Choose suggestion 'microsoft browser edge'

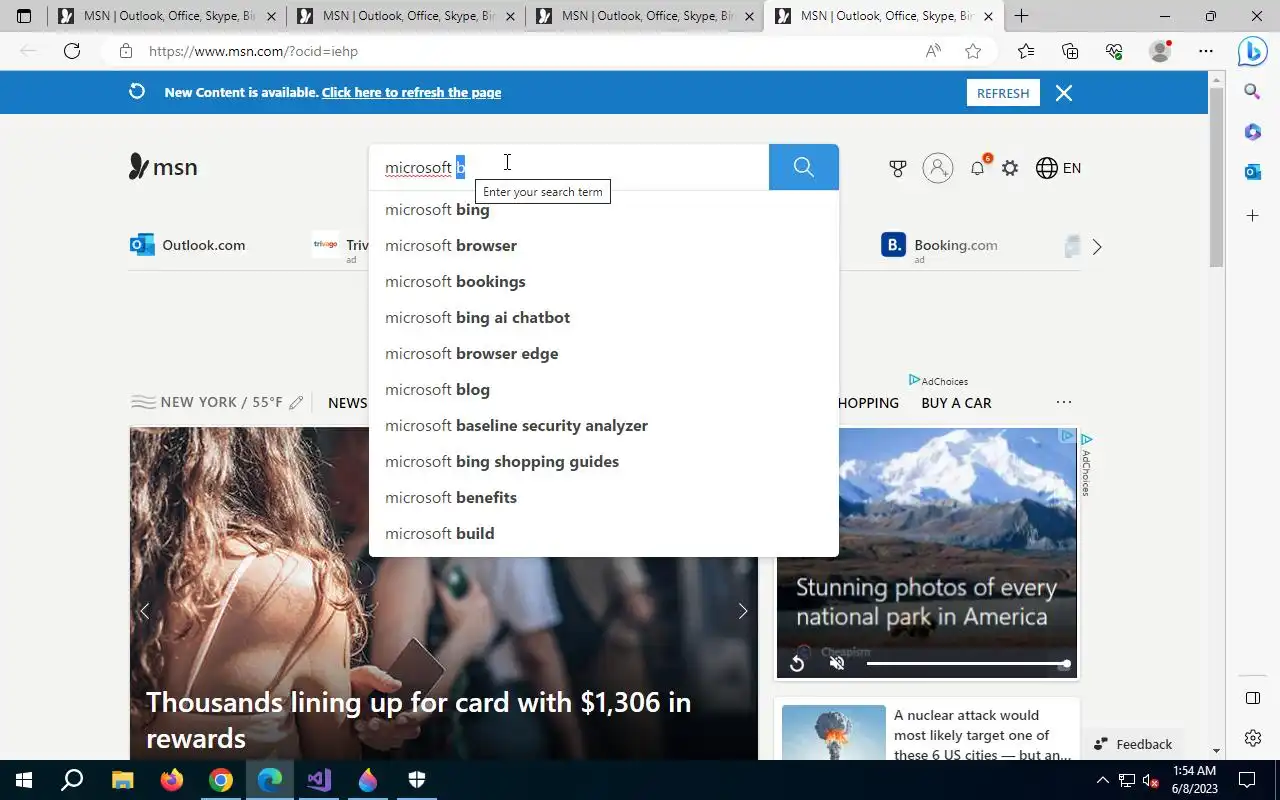point(603,353)
